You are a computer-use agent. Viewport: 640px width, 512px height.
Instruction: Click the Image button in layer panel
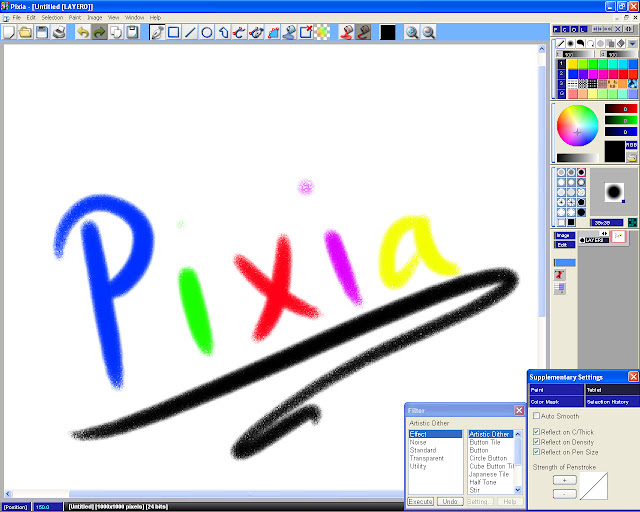click(x=564, y=235)
